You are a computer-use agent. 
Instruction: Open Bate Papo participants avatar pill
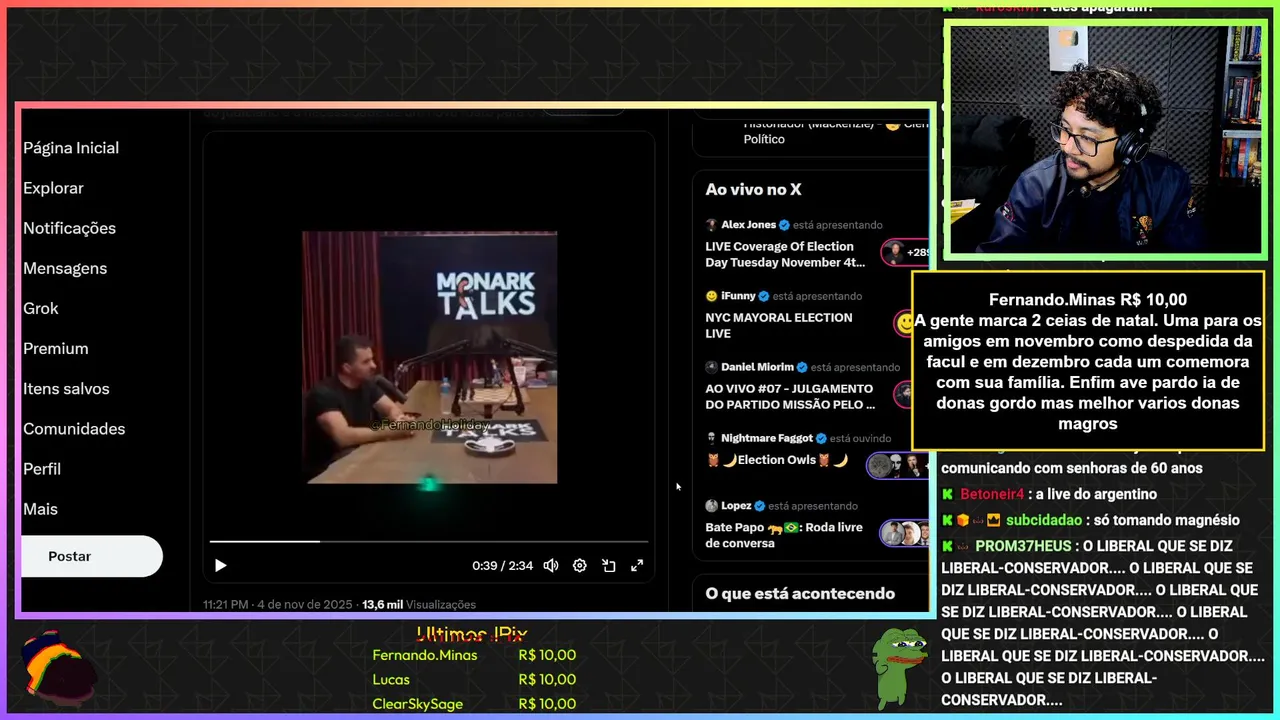pyautogui.click(x=905, y=533)
